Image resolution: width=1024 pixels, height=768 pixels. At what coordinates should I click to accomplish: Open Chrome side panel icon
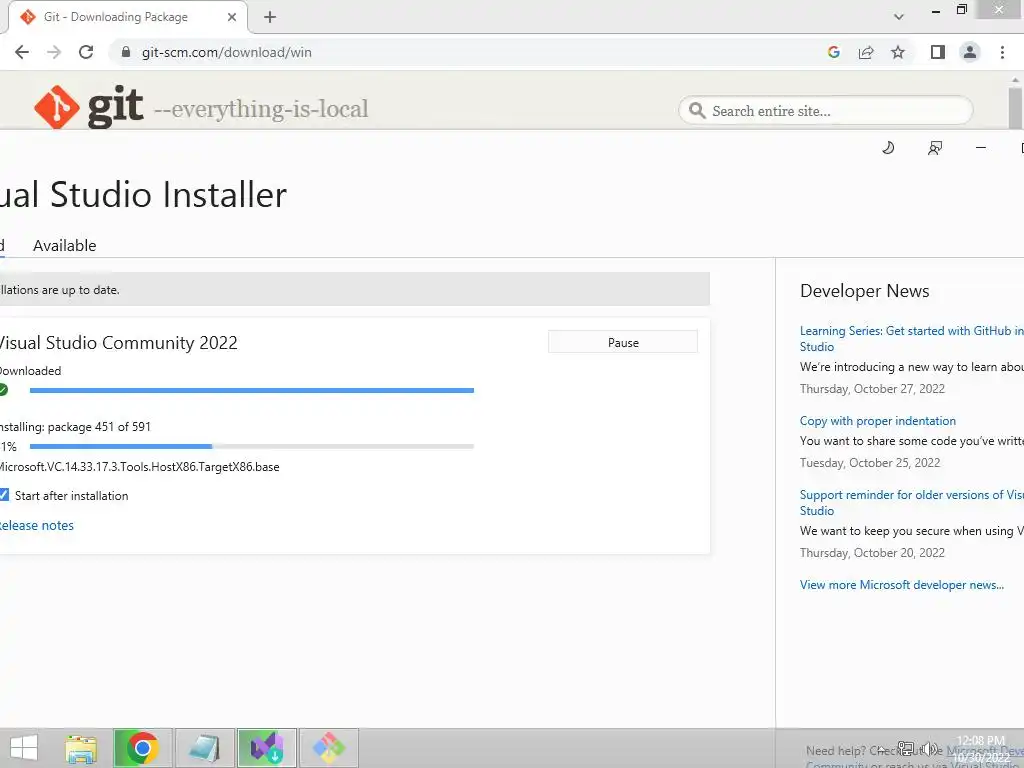[938, 52]
